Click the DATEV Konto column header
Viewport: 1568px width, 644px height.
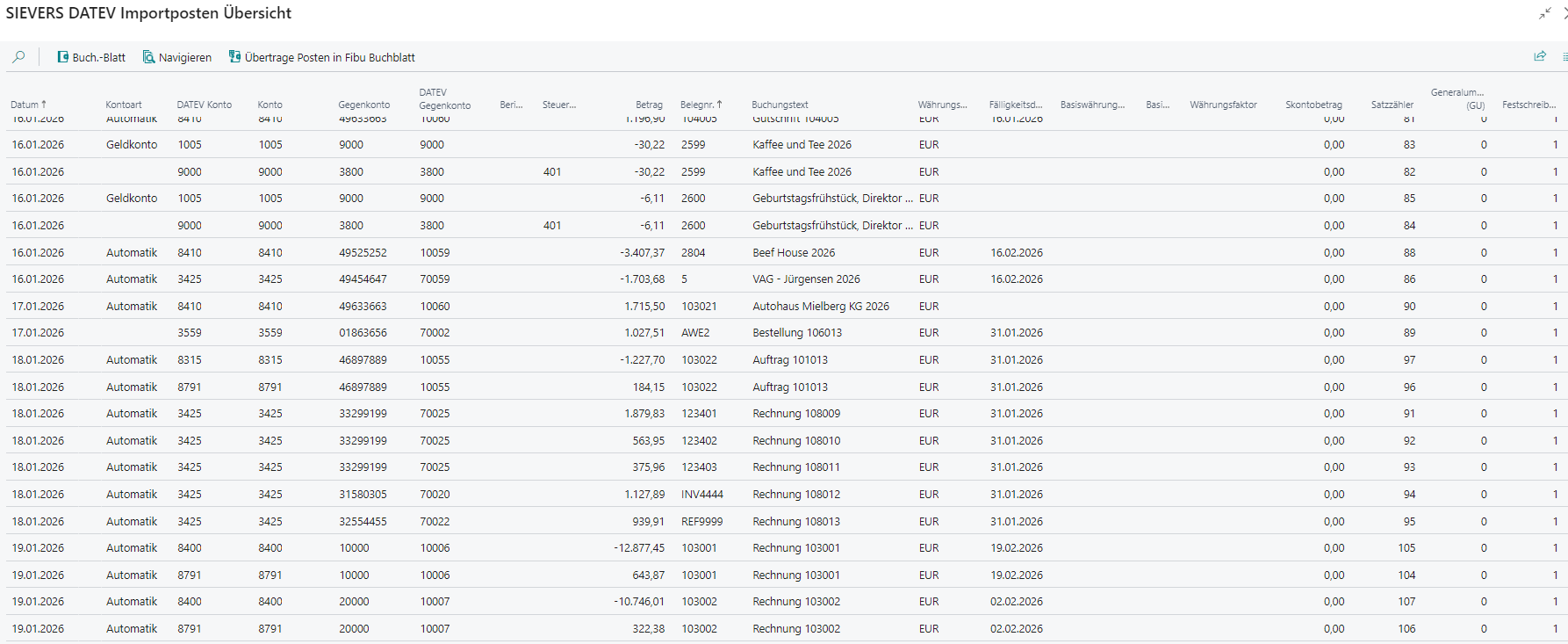(x=204, y=105)
